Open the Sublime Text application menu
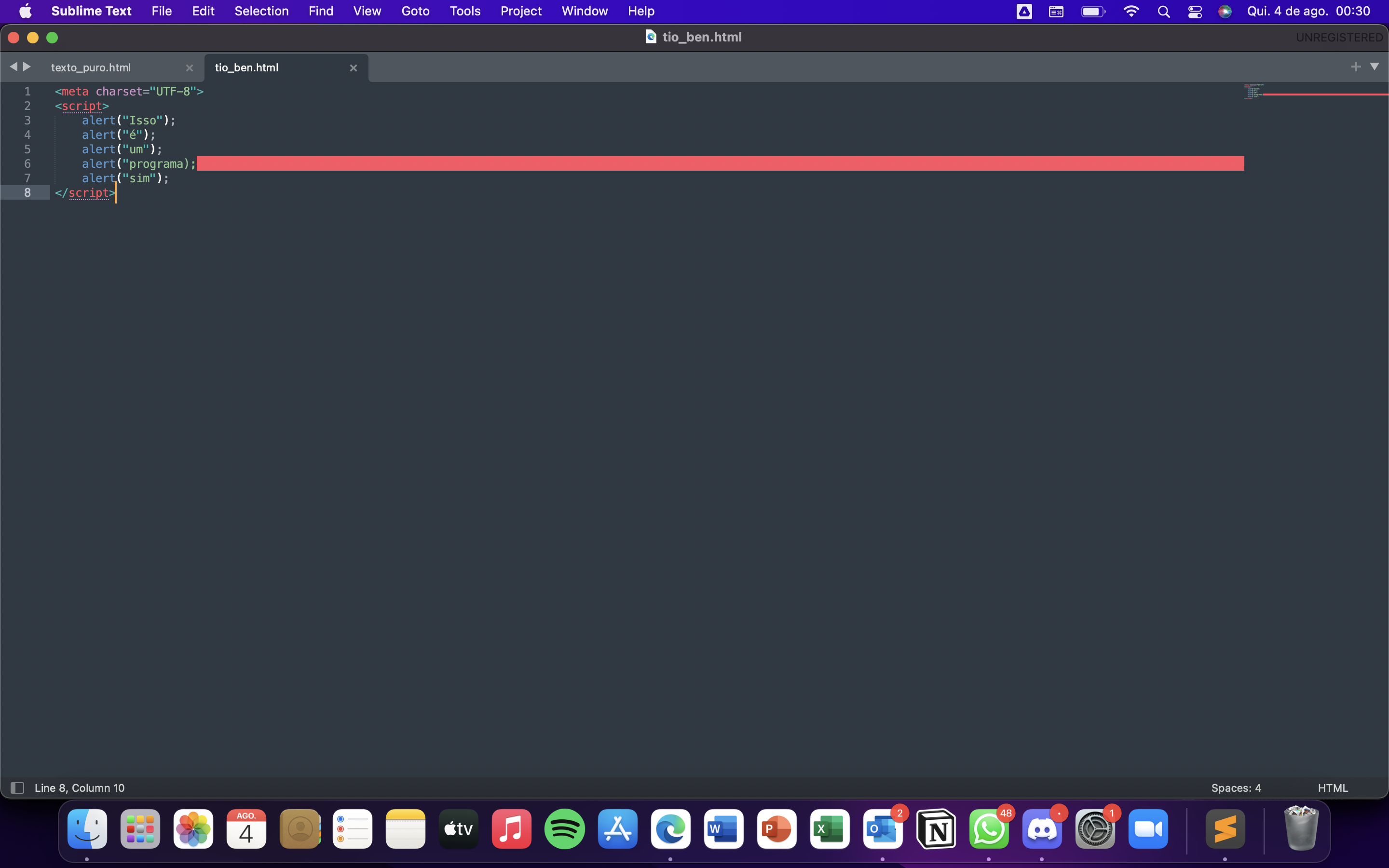The image size is (1389, 868). [91, 11]
